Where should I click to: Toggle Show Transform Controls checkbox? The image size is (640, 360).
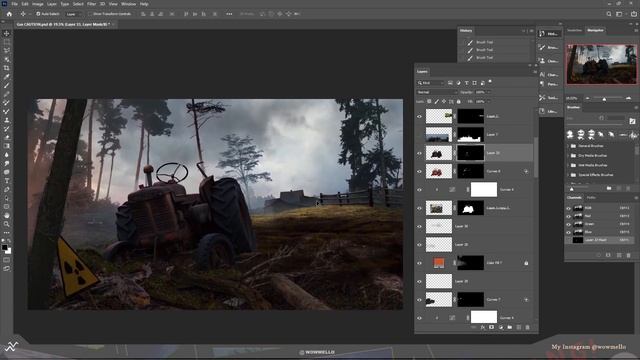(91, 14)
